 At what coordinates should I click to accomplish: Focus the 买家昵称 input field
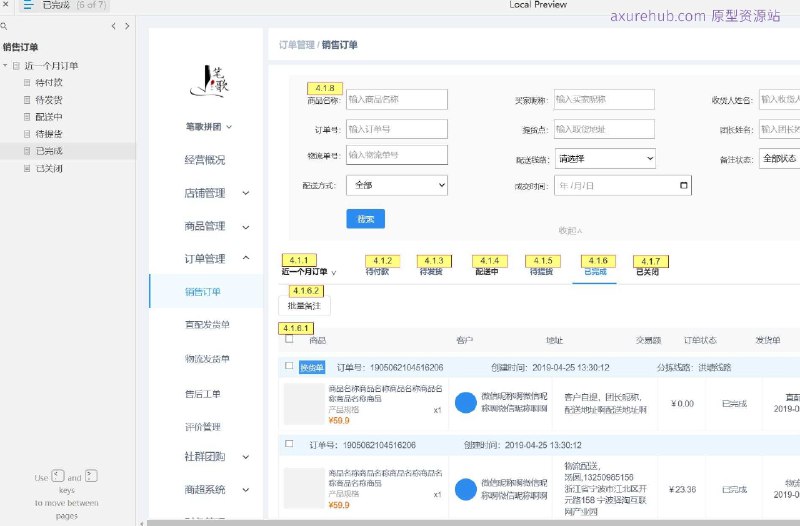[604, 99]
